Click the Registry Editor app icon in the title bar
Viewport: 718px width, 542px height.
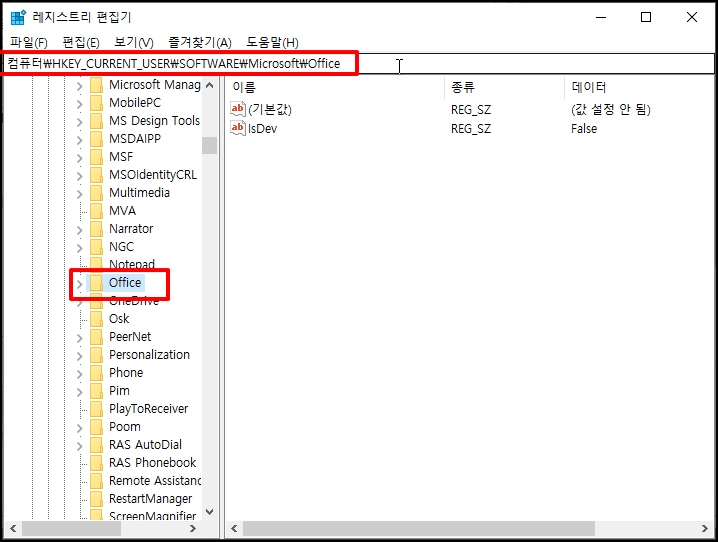click(18, 17)
